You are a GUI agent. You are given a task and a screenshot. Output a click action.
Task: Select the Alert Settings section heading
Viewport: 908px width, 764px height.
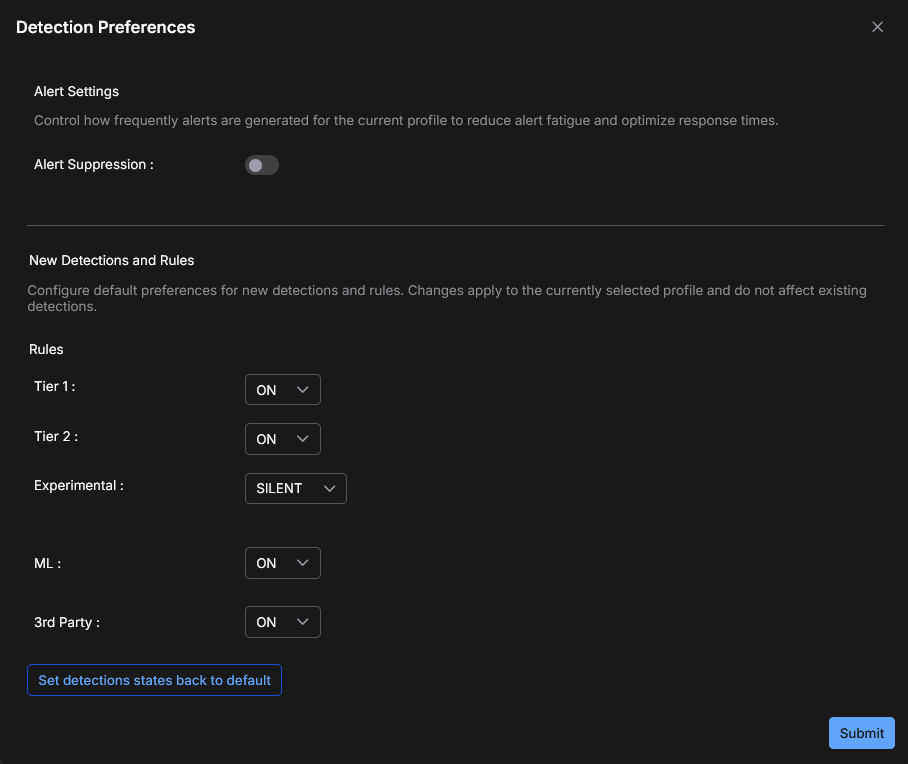click(x=76, y=92)
